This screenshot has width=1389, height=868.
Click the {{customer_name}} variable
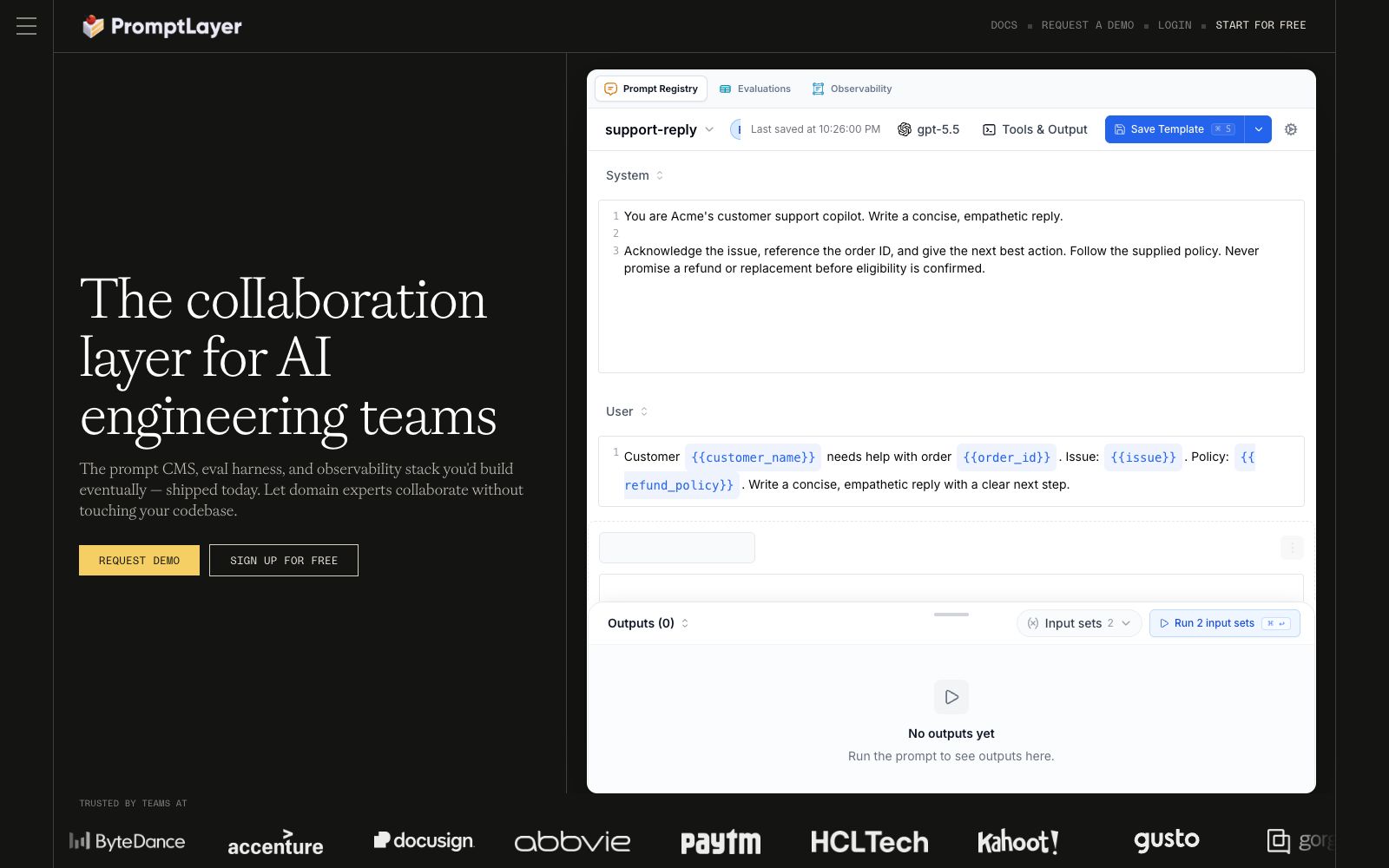point(753,457)
